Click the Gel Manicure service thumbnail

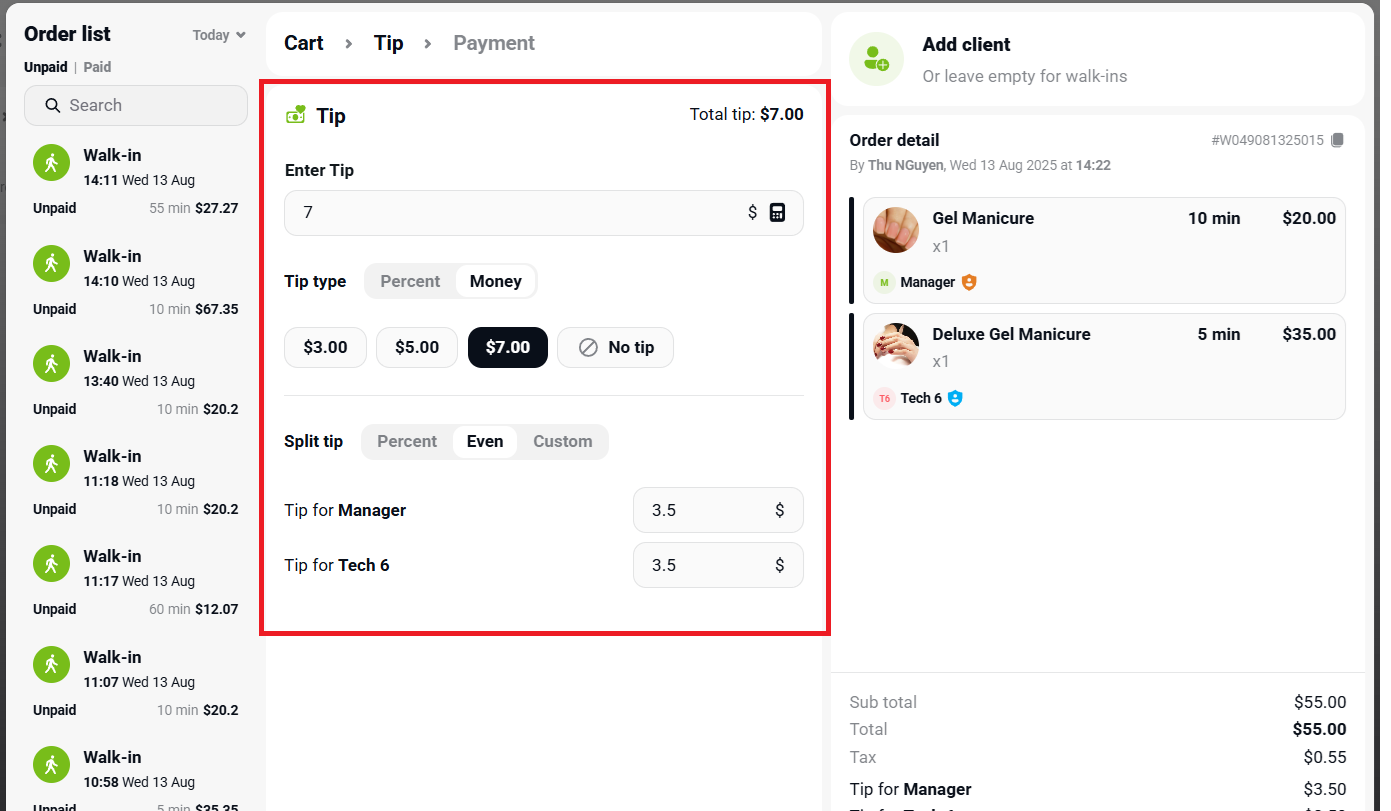[x=895, y=230]
